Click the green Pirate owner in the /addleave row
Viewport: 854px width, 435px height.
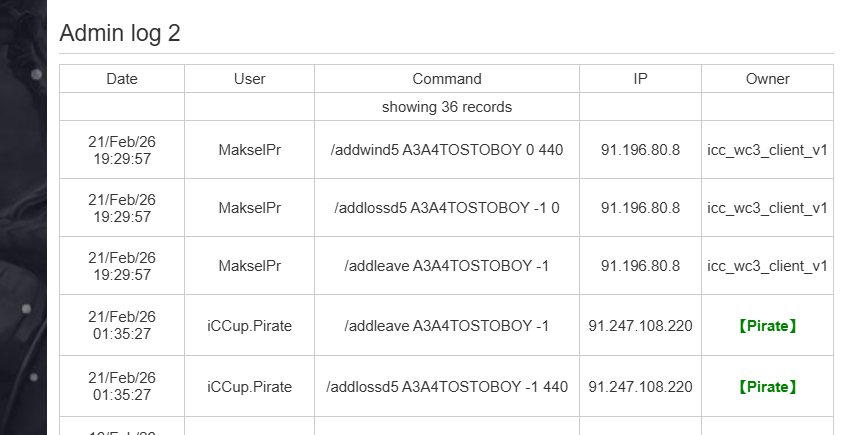[x=767, y=326]
